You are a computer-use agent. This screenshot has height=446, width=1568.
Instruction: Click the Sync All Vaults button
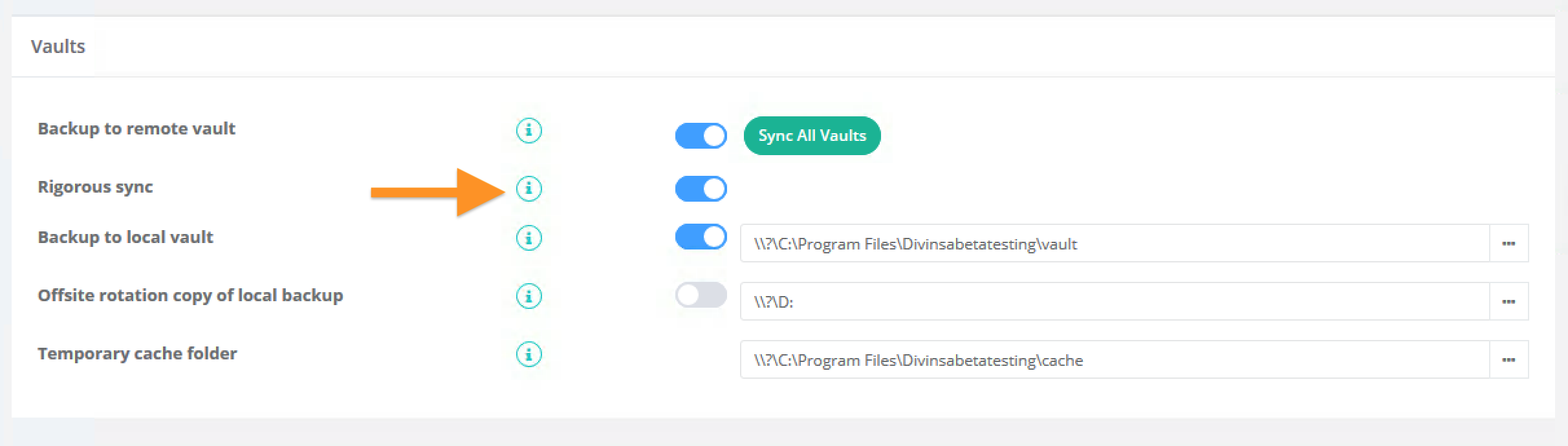click(x=812, y=136)
